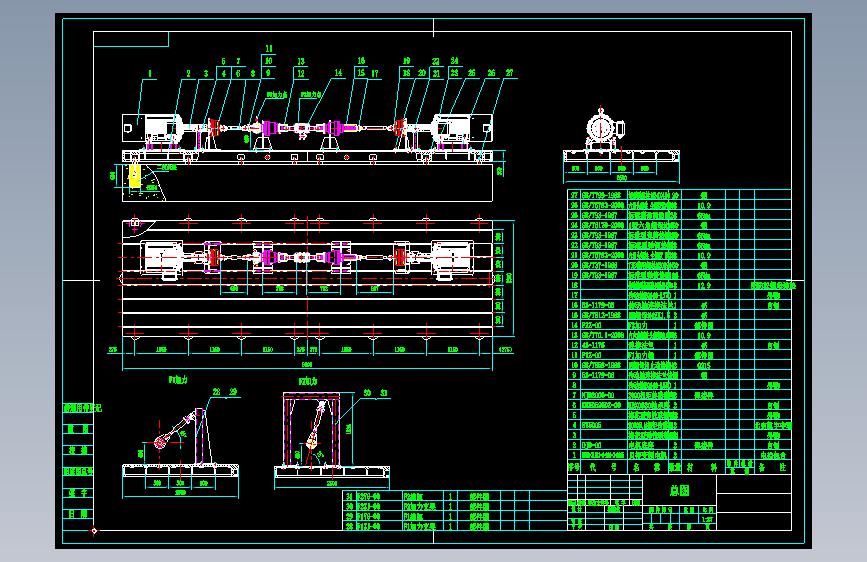867x562 pixels.
Task: Select row number 1 in the parts list
Action: [x=574, y=455]
